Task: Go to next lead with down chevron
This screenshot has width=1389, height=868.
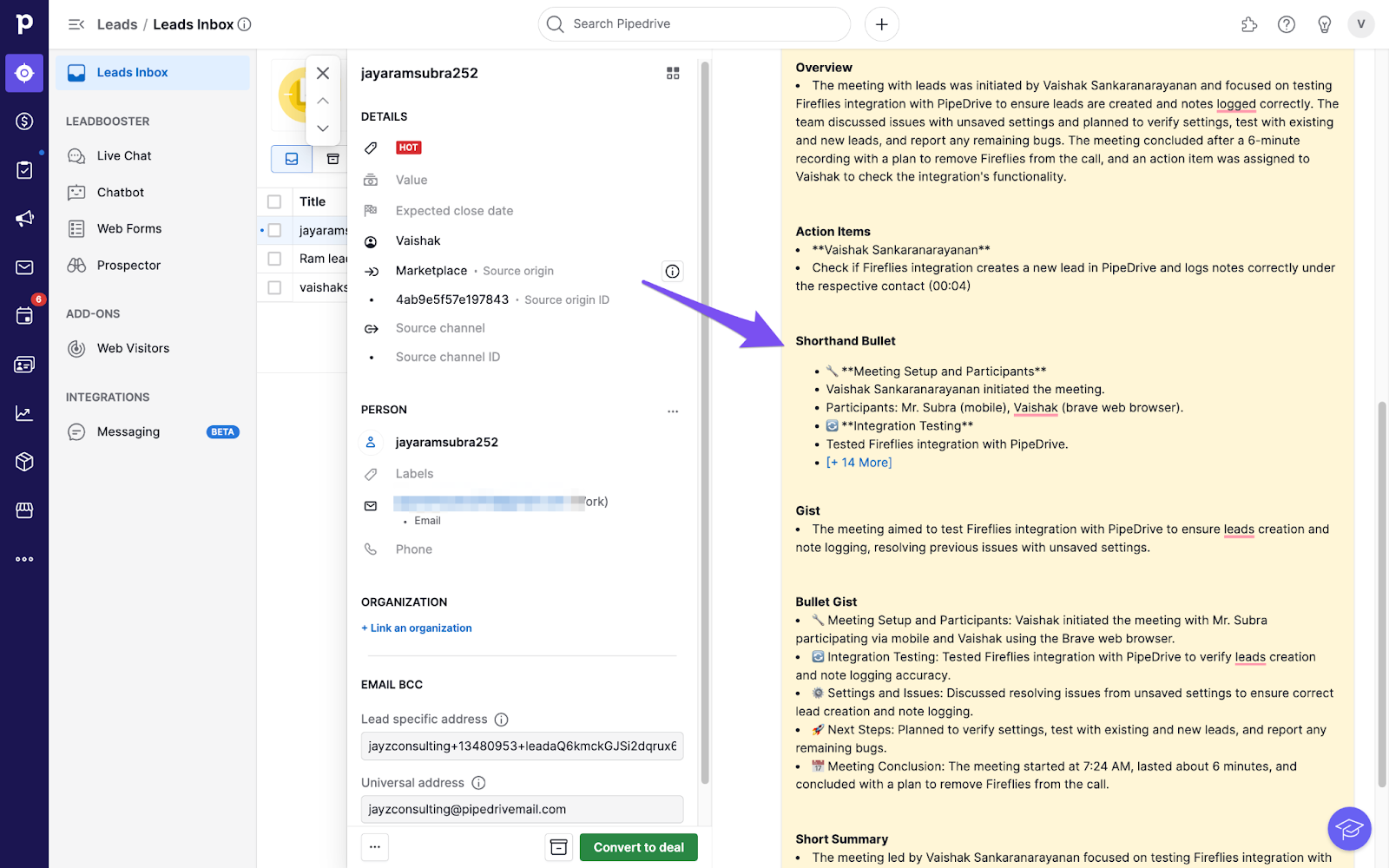Action: [x=323, y=128]
